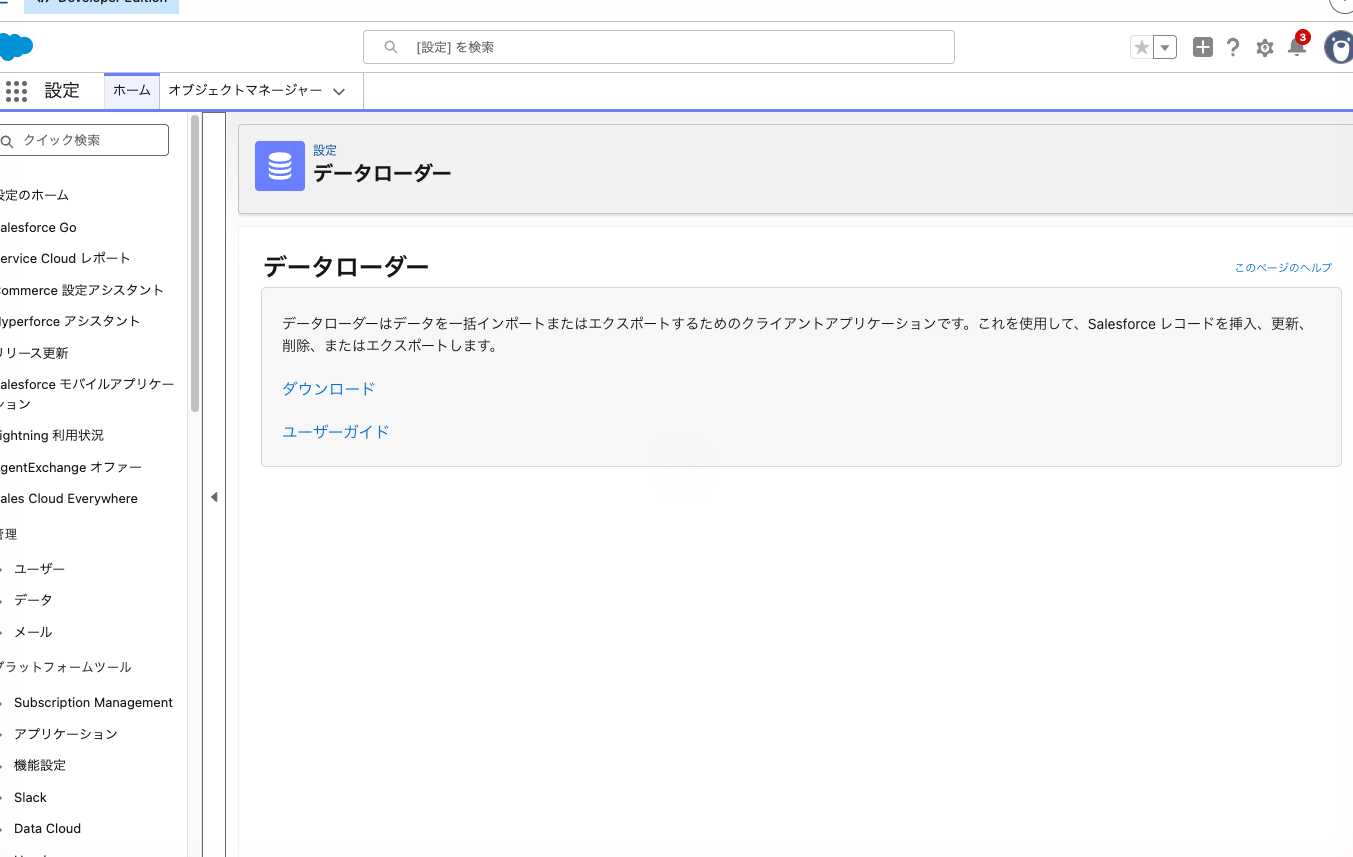Expand the アプリケーション sidebar item
This screenshot has width=1353, height=857.
tap(66, 733)
